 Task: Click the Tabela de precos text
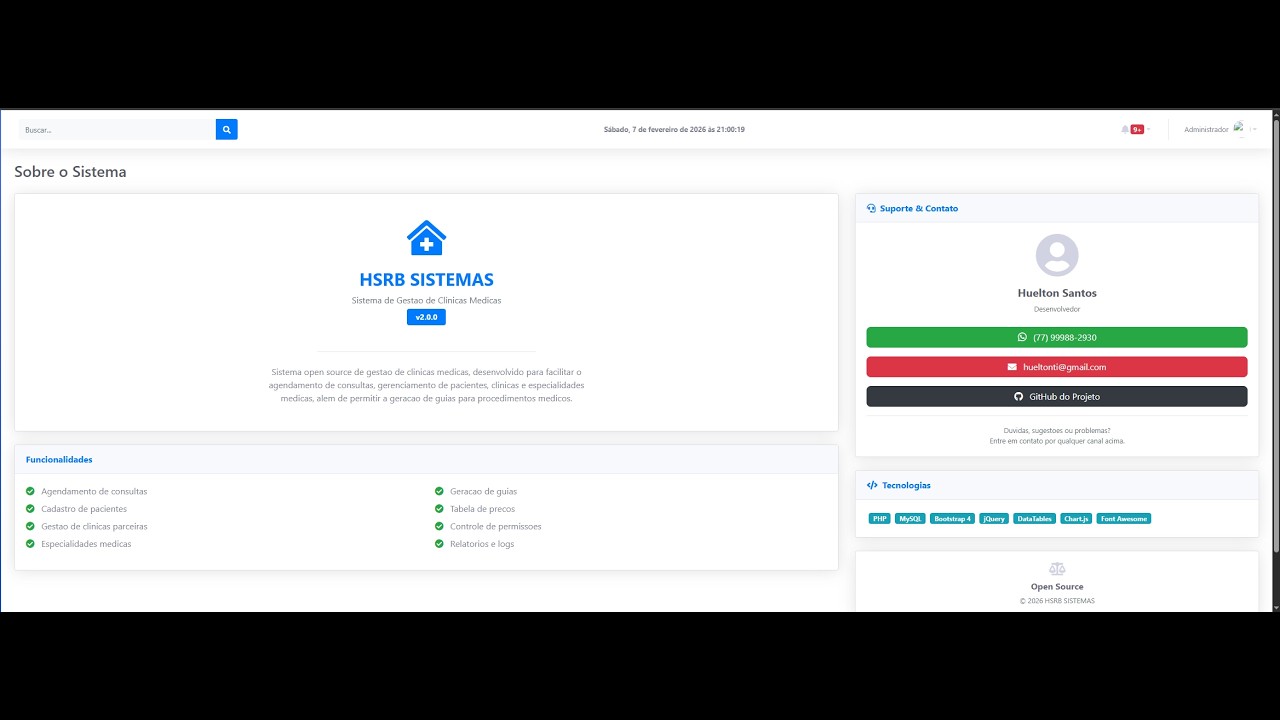click(483, 509)
